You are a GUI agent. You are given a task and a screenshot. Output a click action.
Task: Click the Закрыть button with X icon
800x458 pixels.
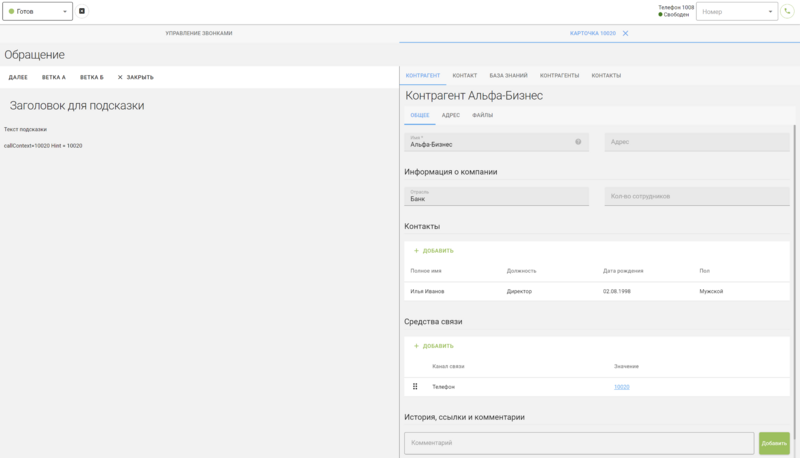(135, 77)
